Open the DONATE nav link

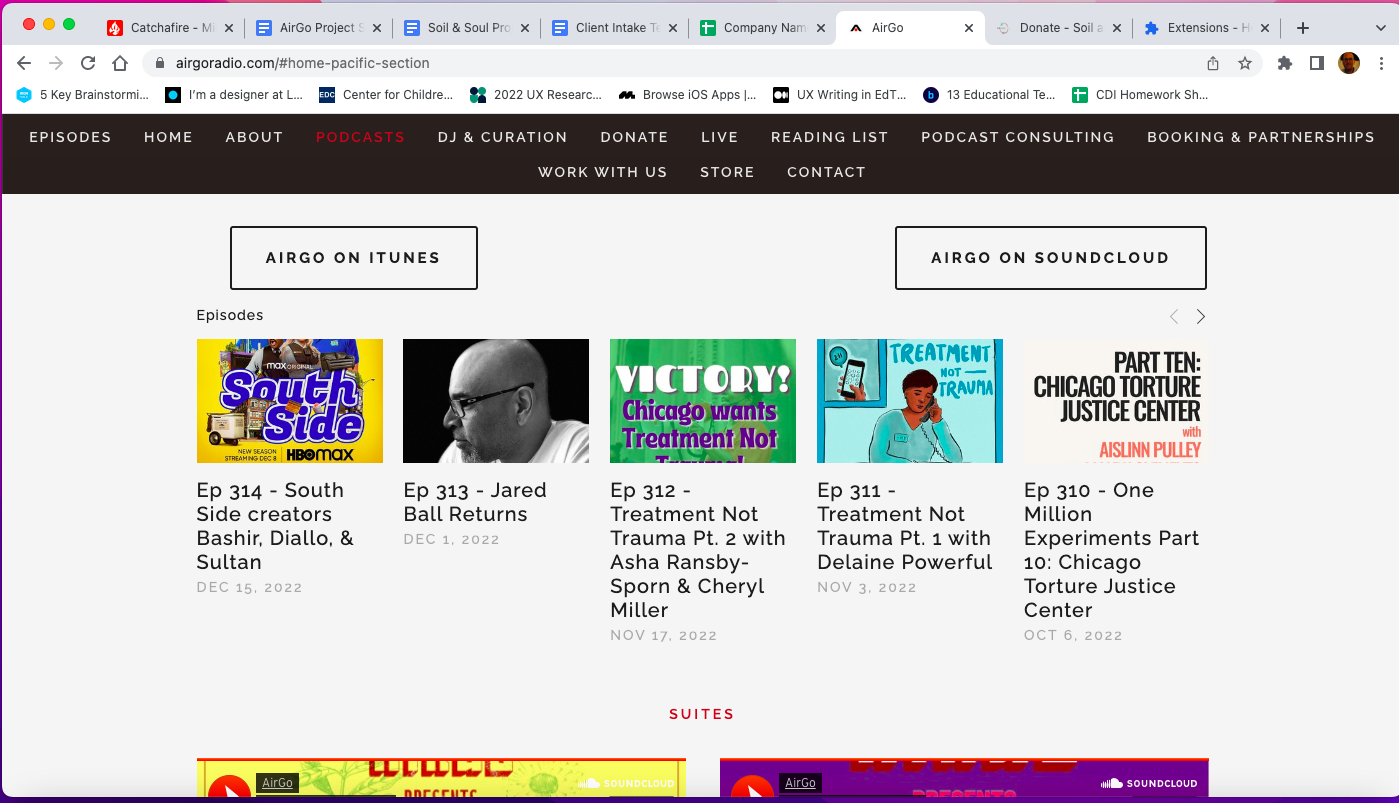click(x=634, y=137)
